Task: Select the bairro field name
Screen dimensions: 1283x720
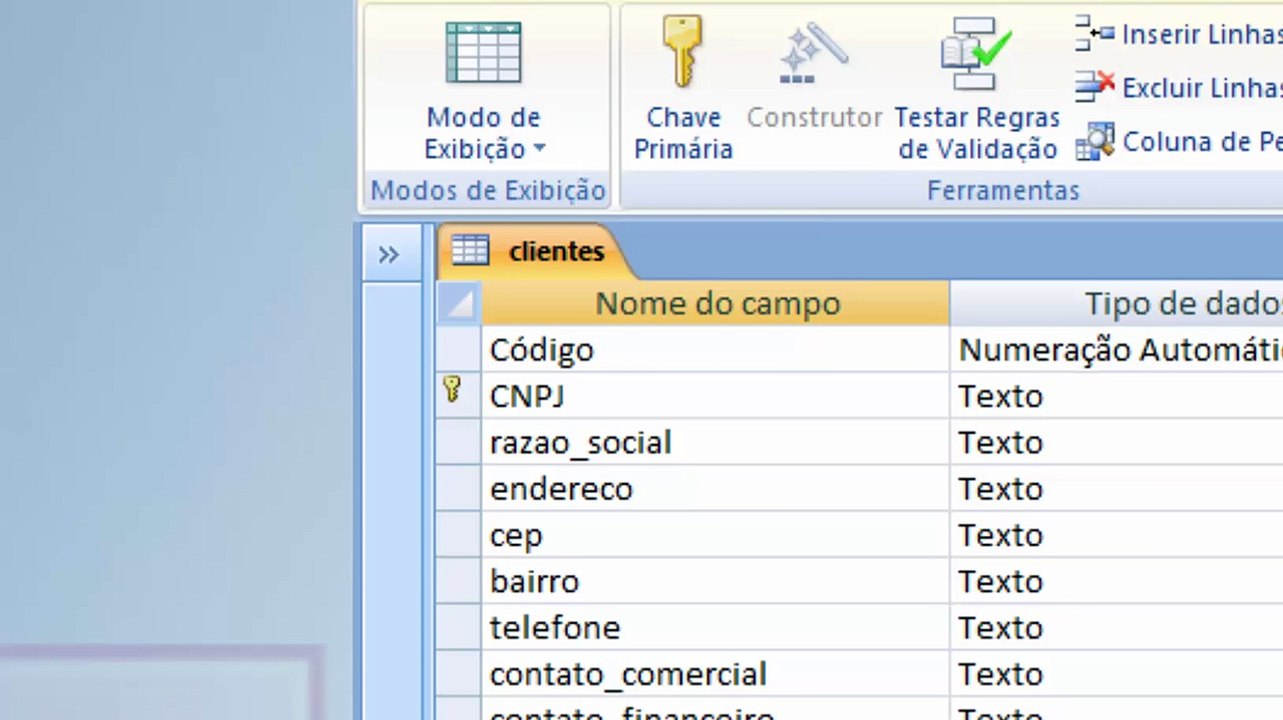Action: point(715,581)
